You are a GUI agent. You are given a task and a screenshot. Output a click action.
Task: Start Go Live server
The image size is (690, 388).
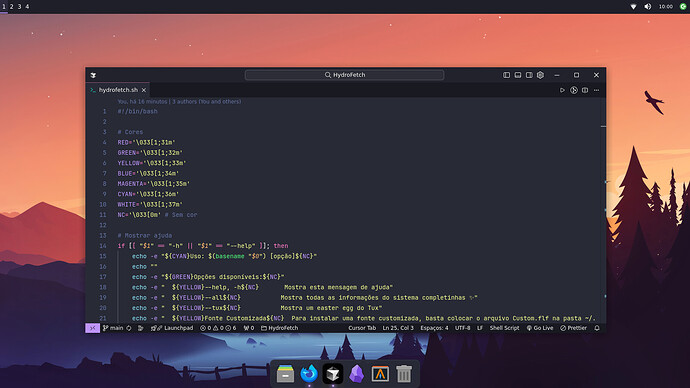point(540,328)
